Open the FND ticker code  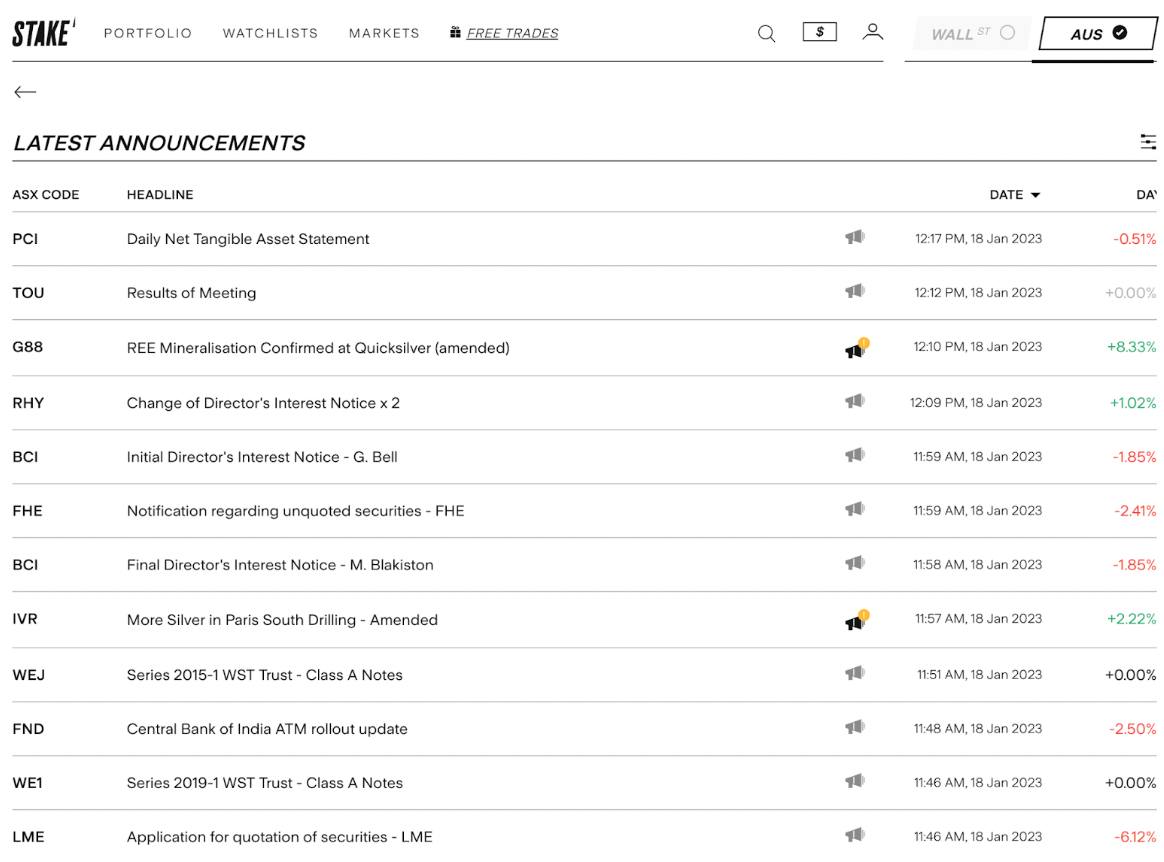pyautogui.click(x=28, y=729)
